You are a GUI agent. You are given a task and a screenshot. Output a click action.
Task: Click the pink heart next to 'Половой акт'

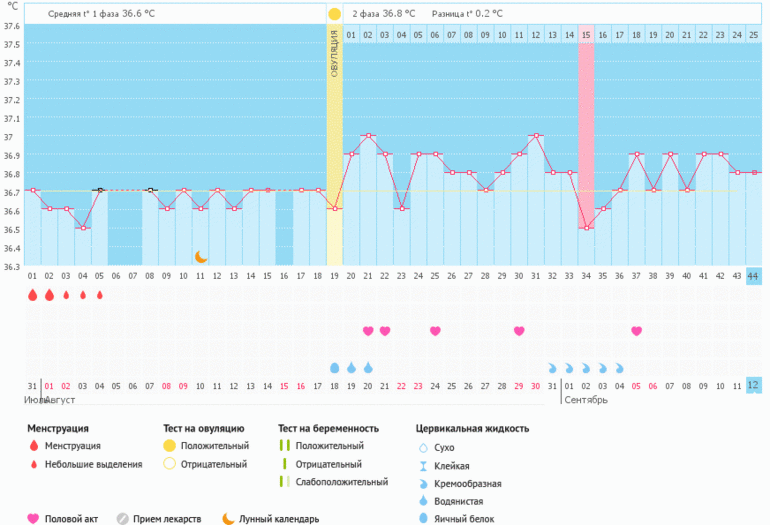pos(33,518)
